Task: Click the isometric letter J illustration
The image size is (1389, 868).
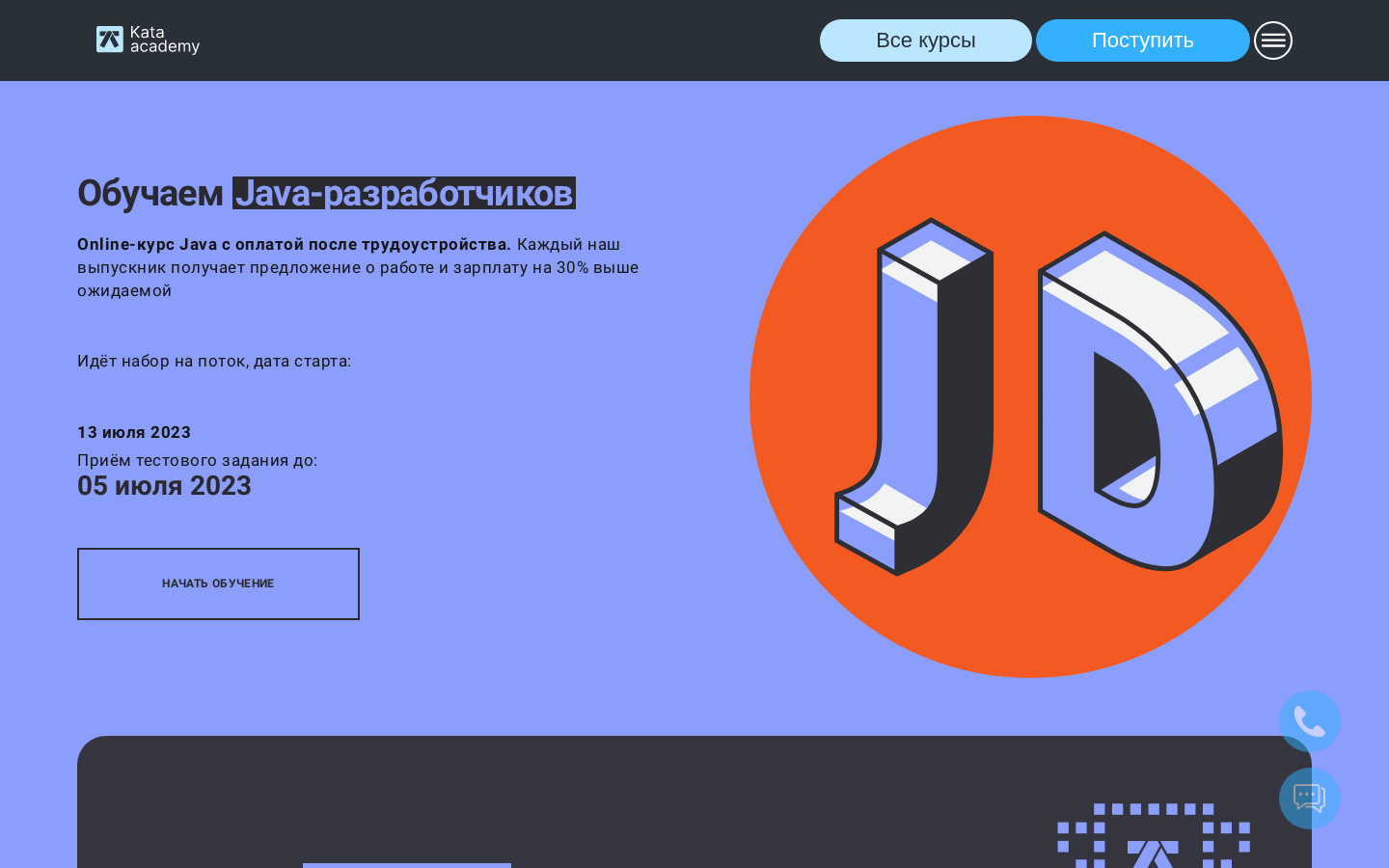Action: click(x=914, y=396)
